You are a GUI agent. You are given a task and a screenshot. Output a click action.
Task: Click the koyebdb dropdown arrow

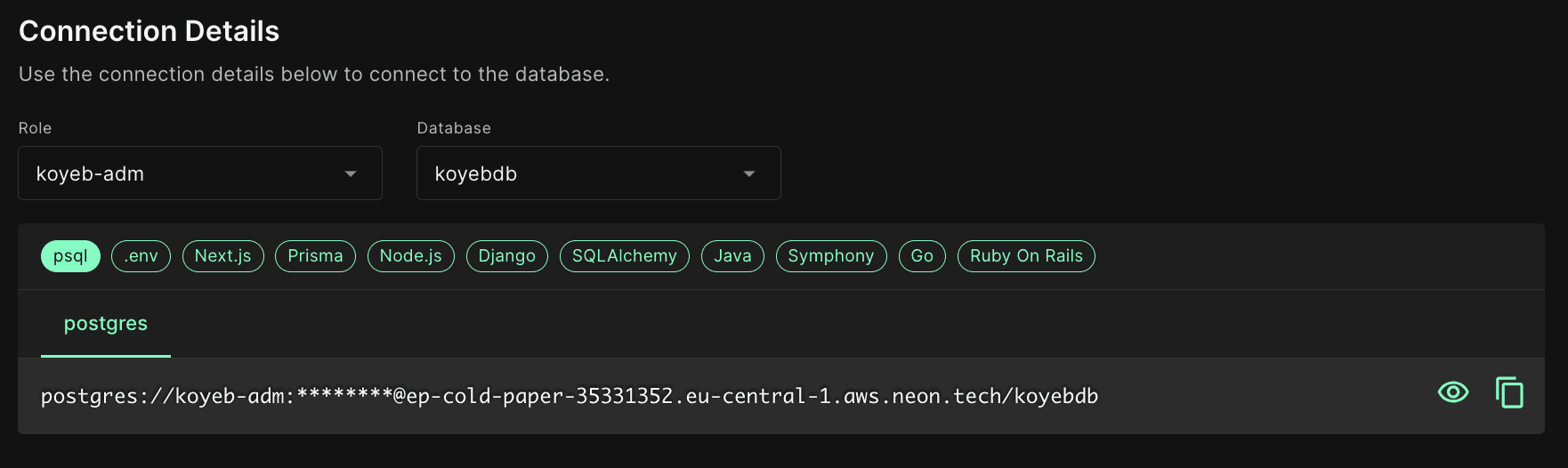749,174
